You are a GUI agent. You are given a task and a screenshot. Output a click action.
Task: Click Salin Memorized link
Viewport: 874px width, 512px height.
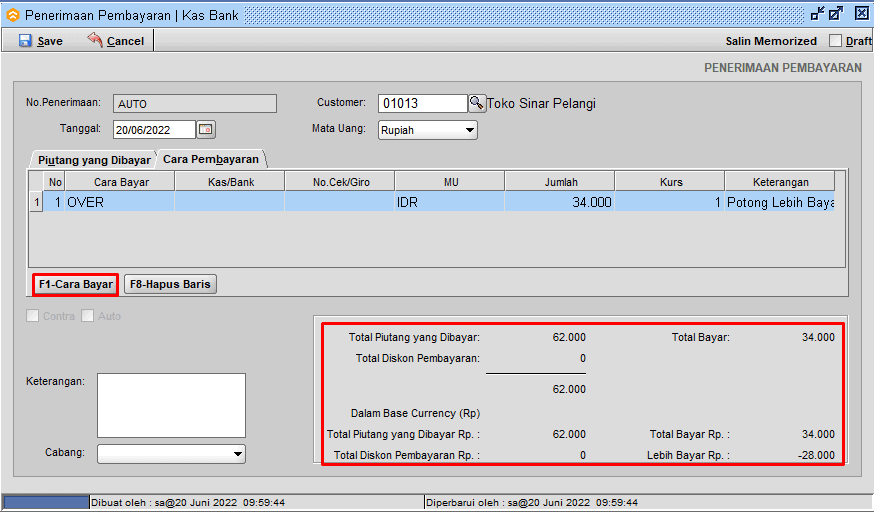click(x=771, y=41)
